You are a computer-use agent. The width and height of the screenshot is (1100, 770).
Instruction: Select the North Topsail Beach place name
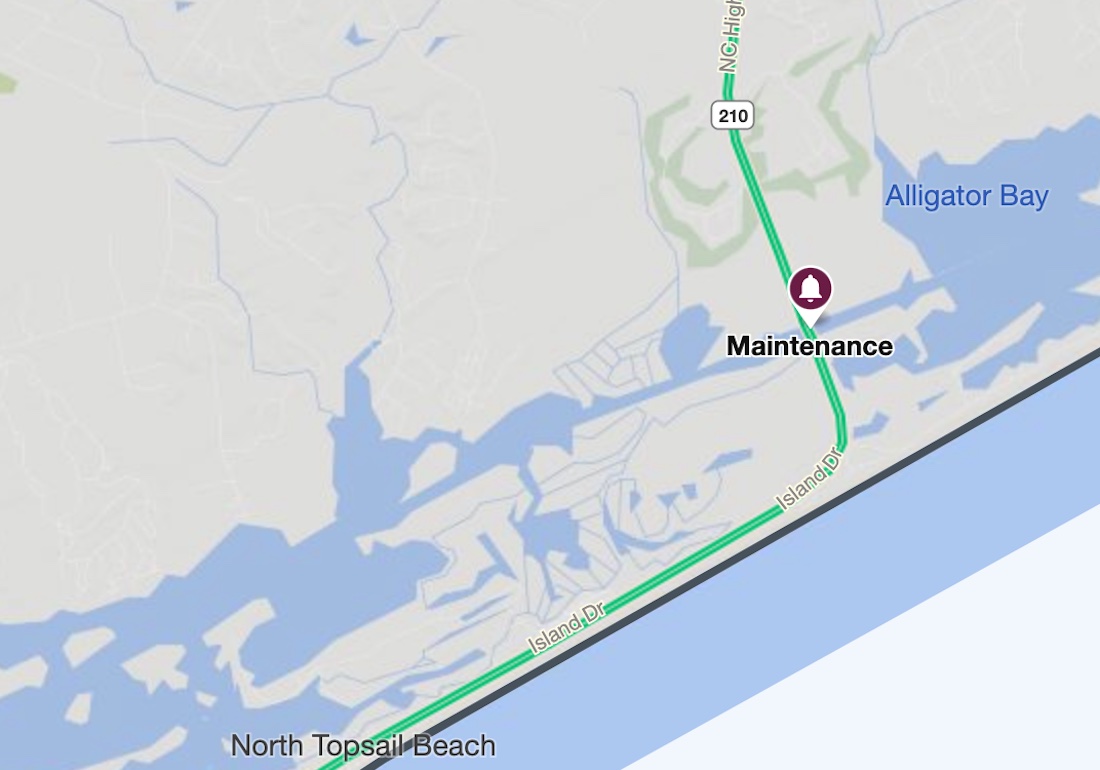coord(363,745)
